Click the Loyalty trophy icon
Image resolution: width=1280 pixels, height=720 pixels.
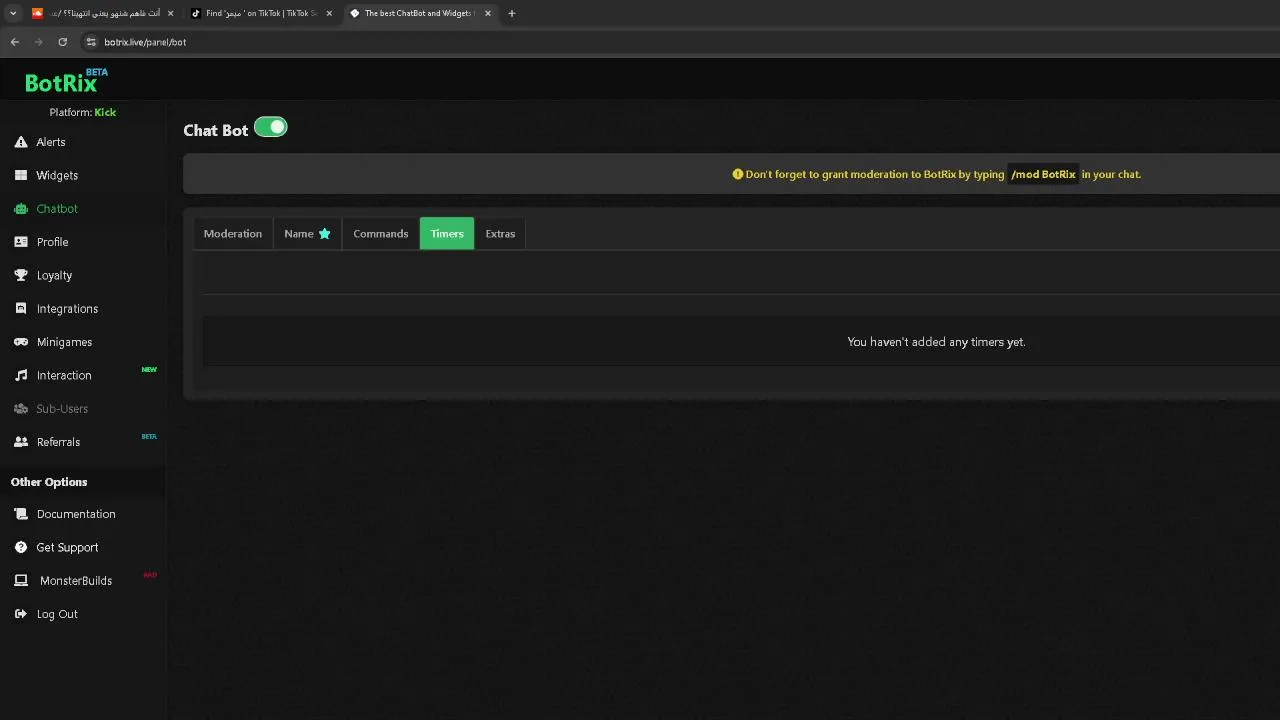click(21, 275)
